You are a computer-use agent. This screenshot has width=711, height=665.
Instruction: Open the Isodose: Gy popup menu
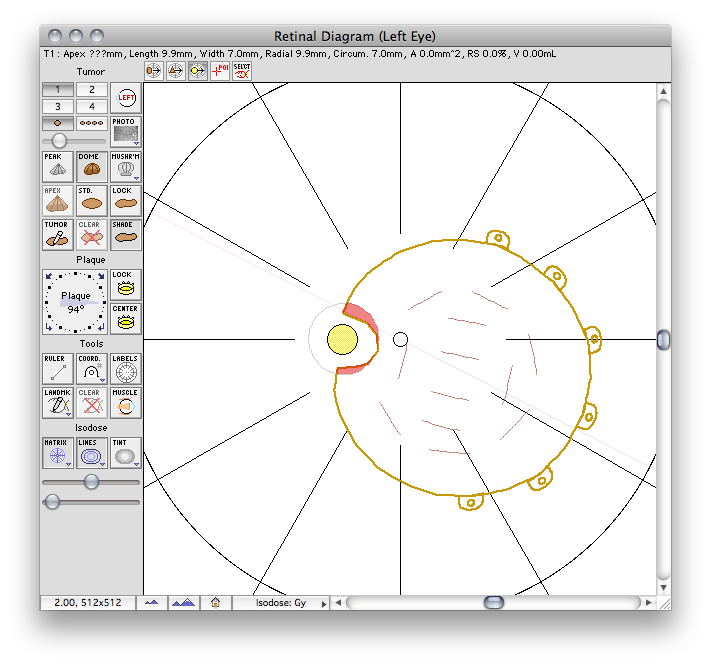[281, 603]
